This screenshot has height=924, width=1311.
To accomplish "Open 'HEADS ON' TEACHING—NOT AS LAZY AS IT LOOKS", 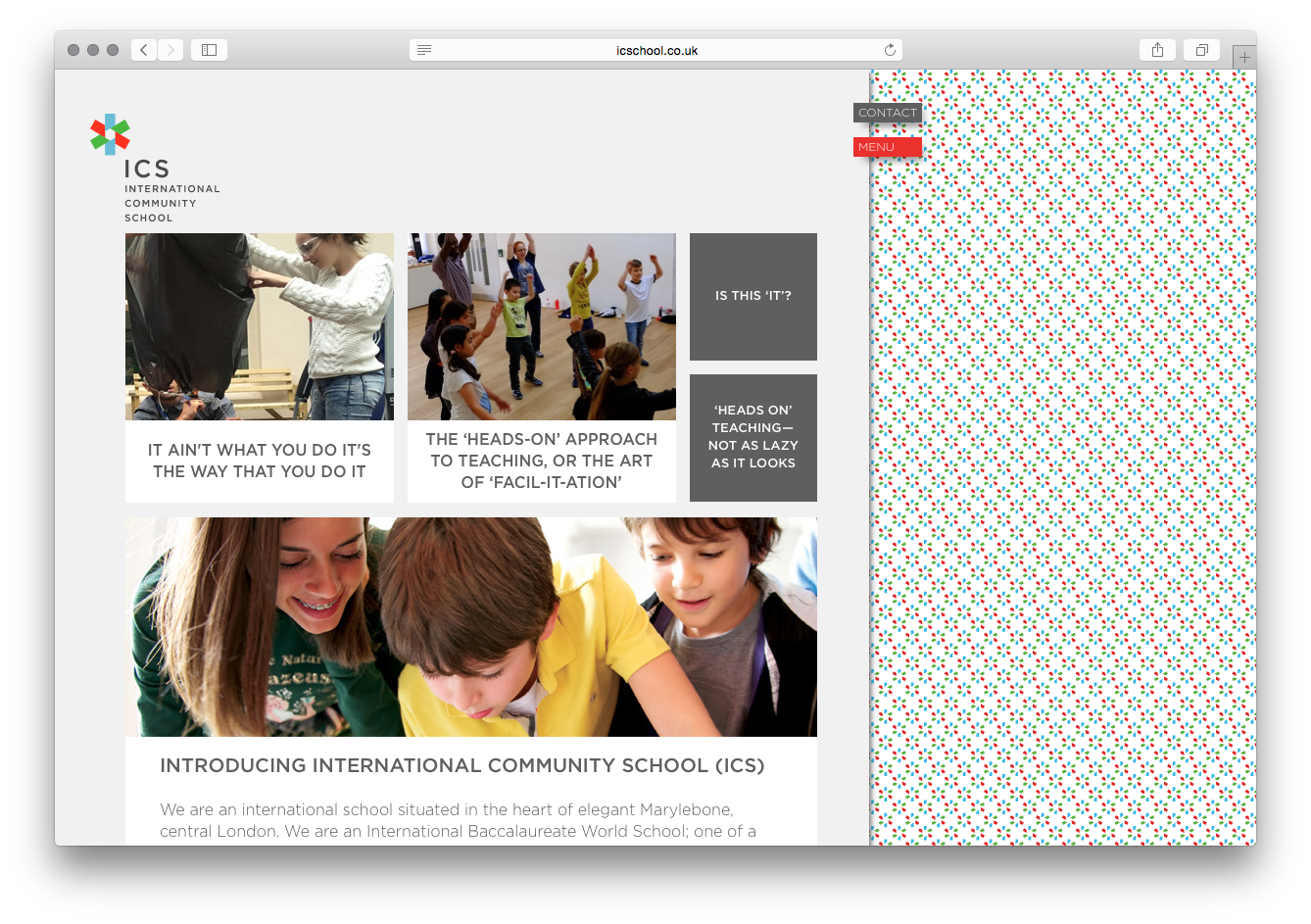I will coord(753,437).
